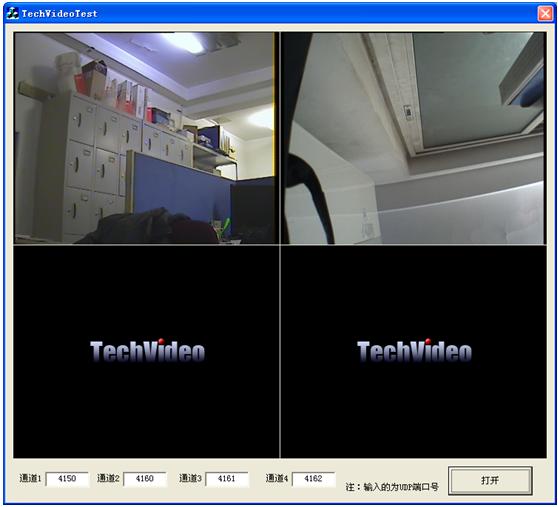Image resolution: width=558 pixels, height=507 pixels.
Task: Click the TechVideo logo in bottom-left pane
Action: click(x=147, y=351)
